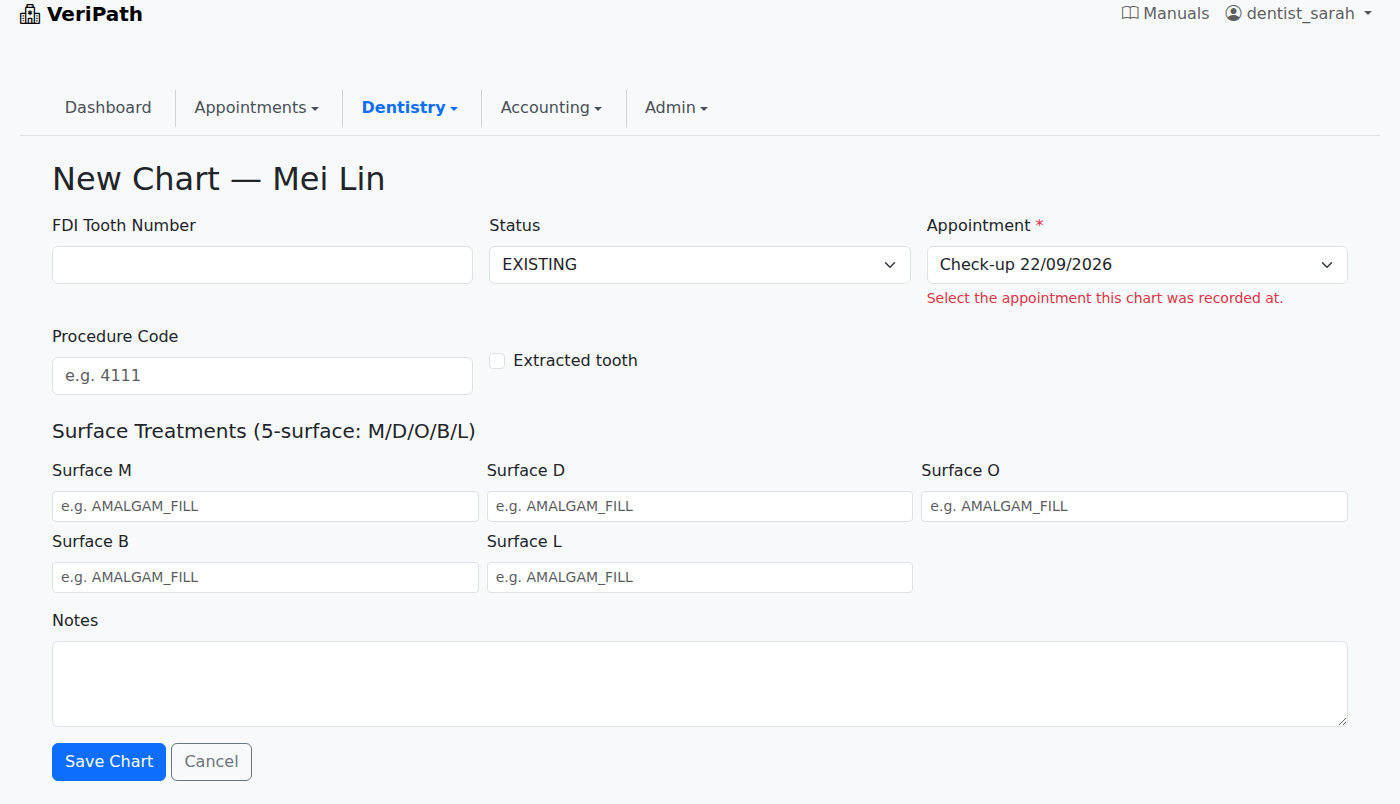Click the red appointment help text
The height and width of the screenshot is (804, 1400).
pyautogui.click(x=1105, y=298)
